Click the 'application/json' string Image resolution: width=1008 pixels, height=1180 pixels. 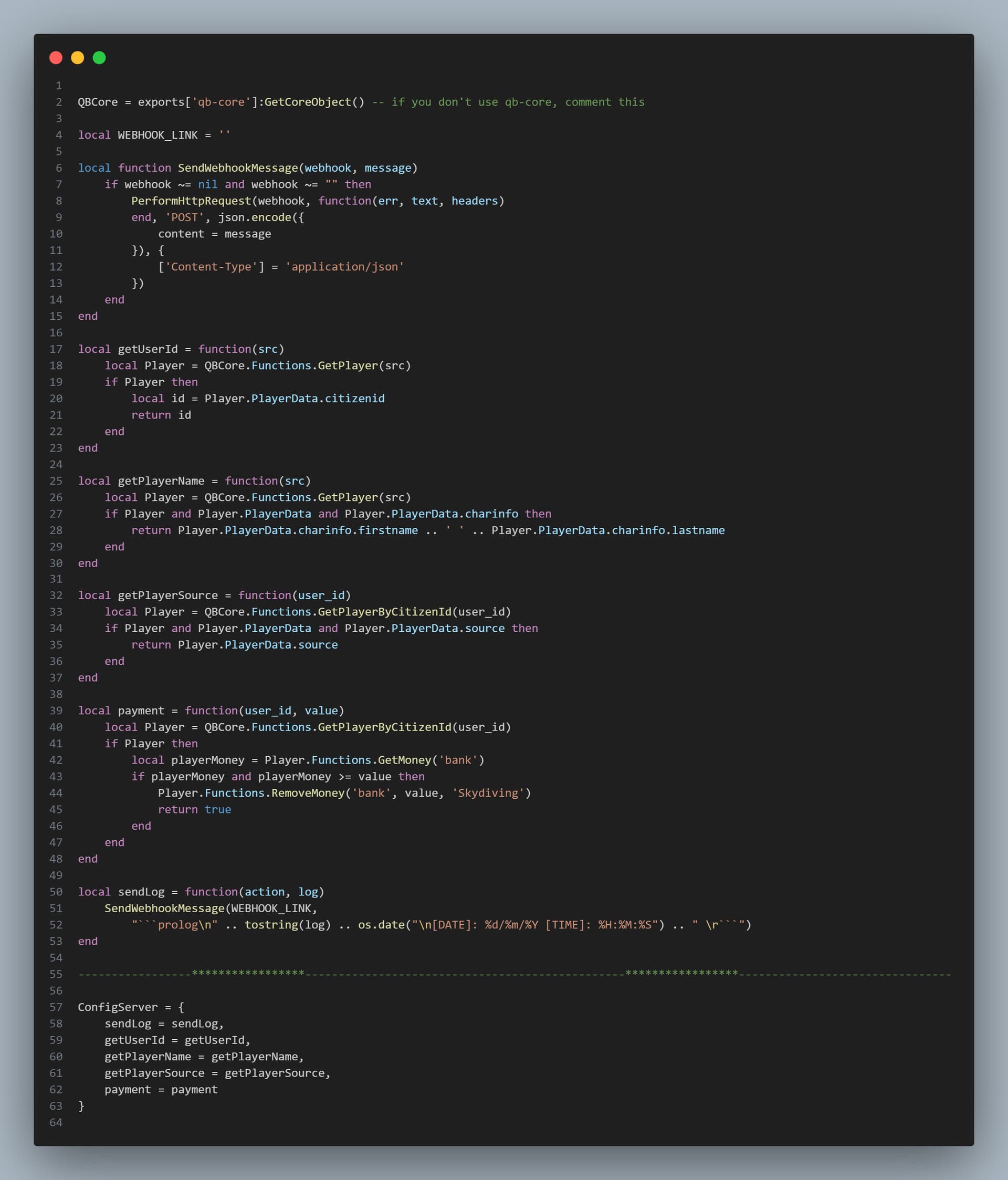click(x=344, y=267)
